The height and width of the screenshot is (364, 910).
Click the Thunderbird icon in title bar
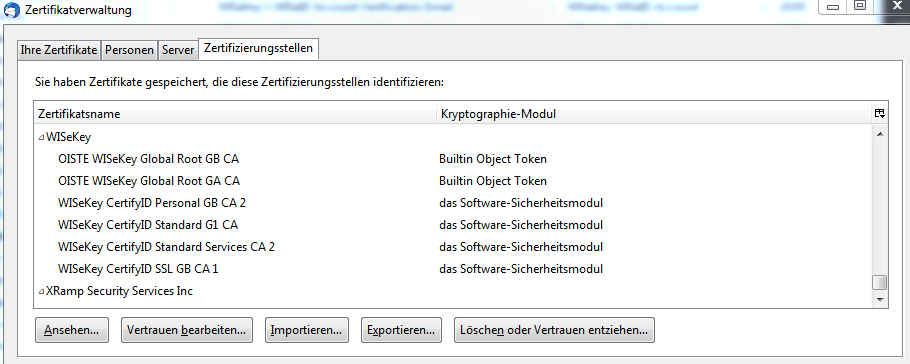(x=10, y=10)
